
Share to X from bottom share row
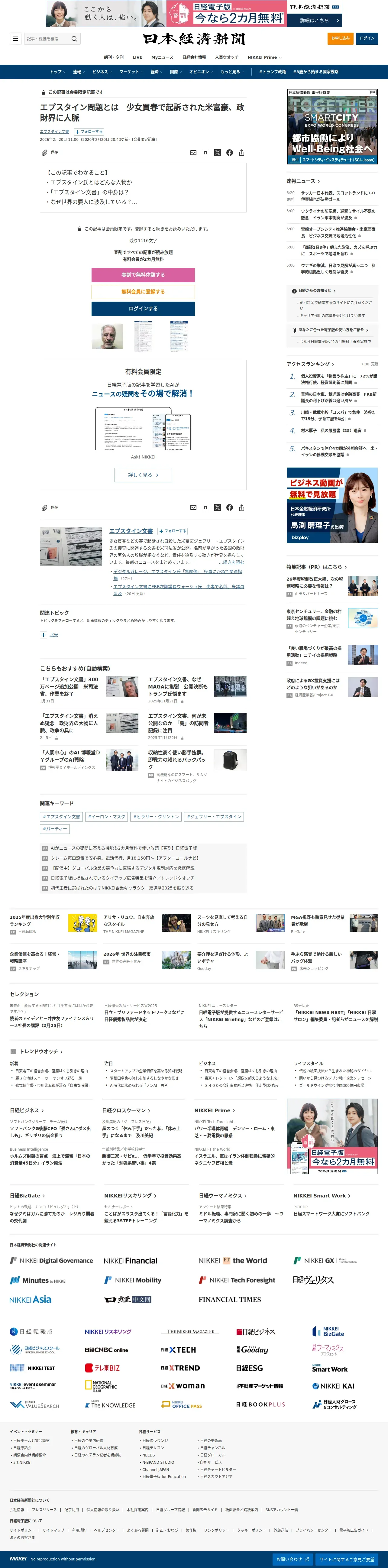pyautogui.click(x=217, y=508)
